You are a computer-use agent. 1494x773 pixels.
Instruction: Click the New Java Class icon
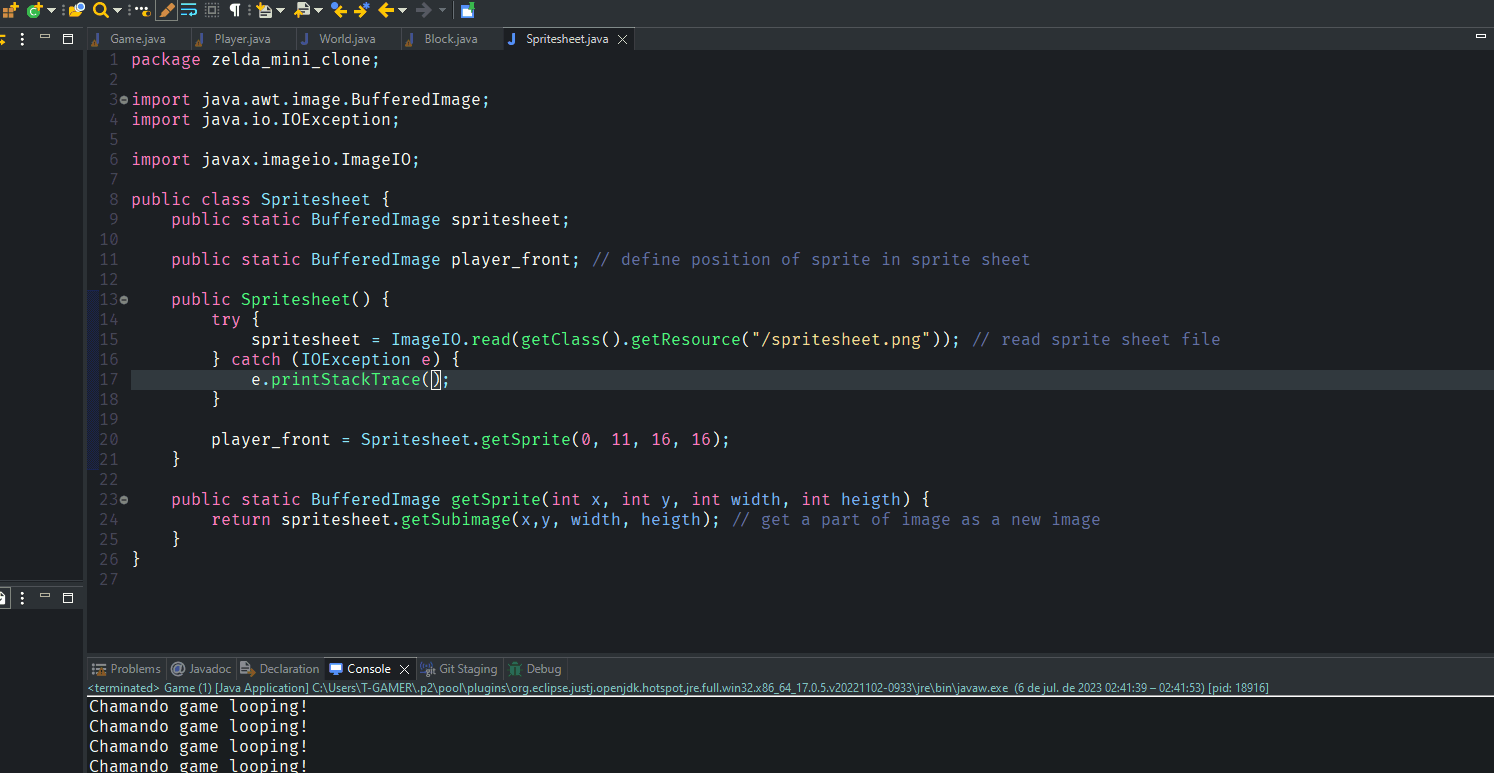(35, 10)
